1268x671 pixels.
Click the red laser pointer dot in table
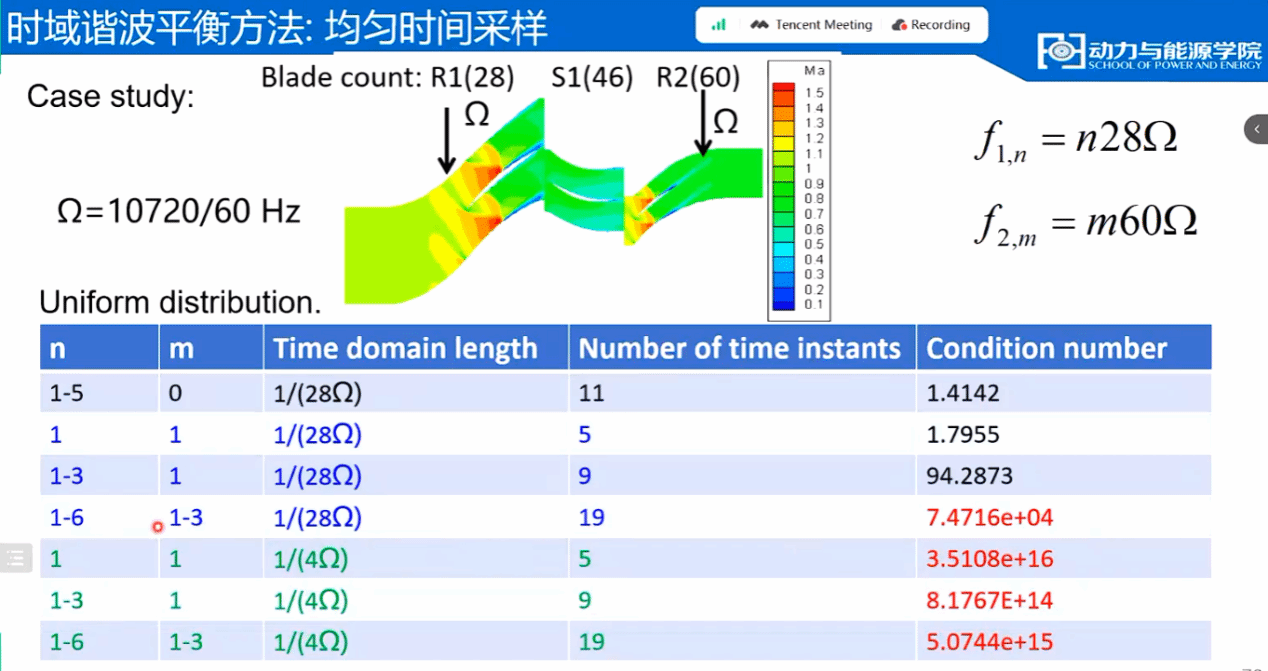click(x=157, y=526)
